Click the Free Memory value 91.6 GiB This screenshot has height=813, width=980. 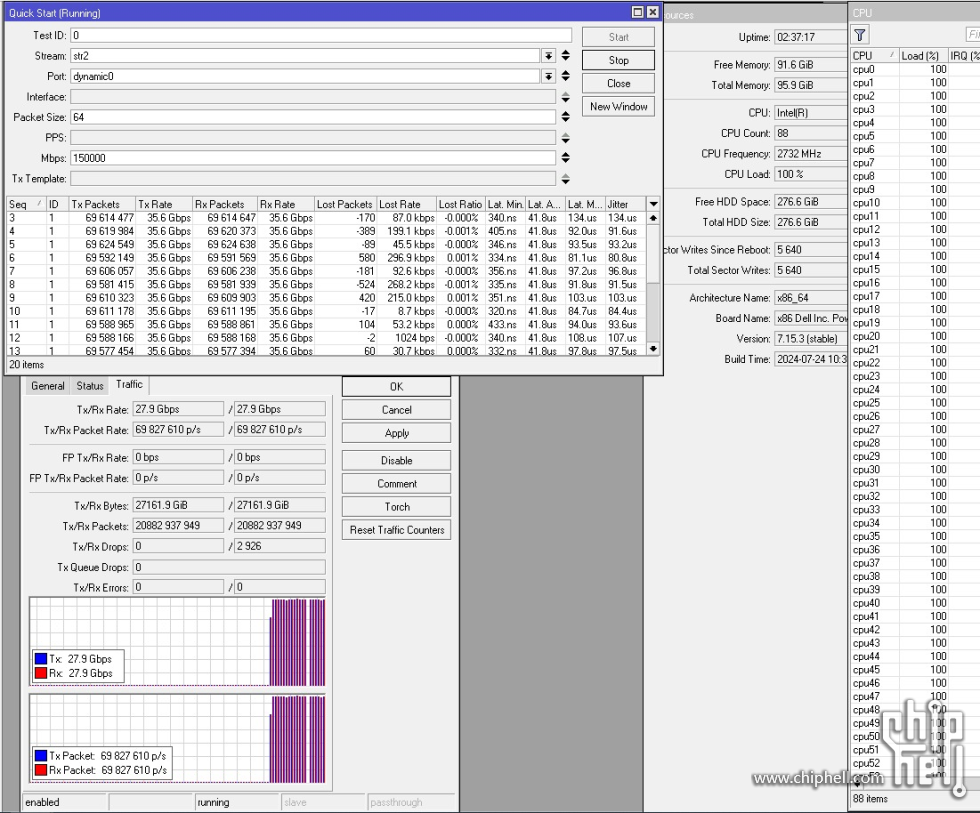(811, 64)
